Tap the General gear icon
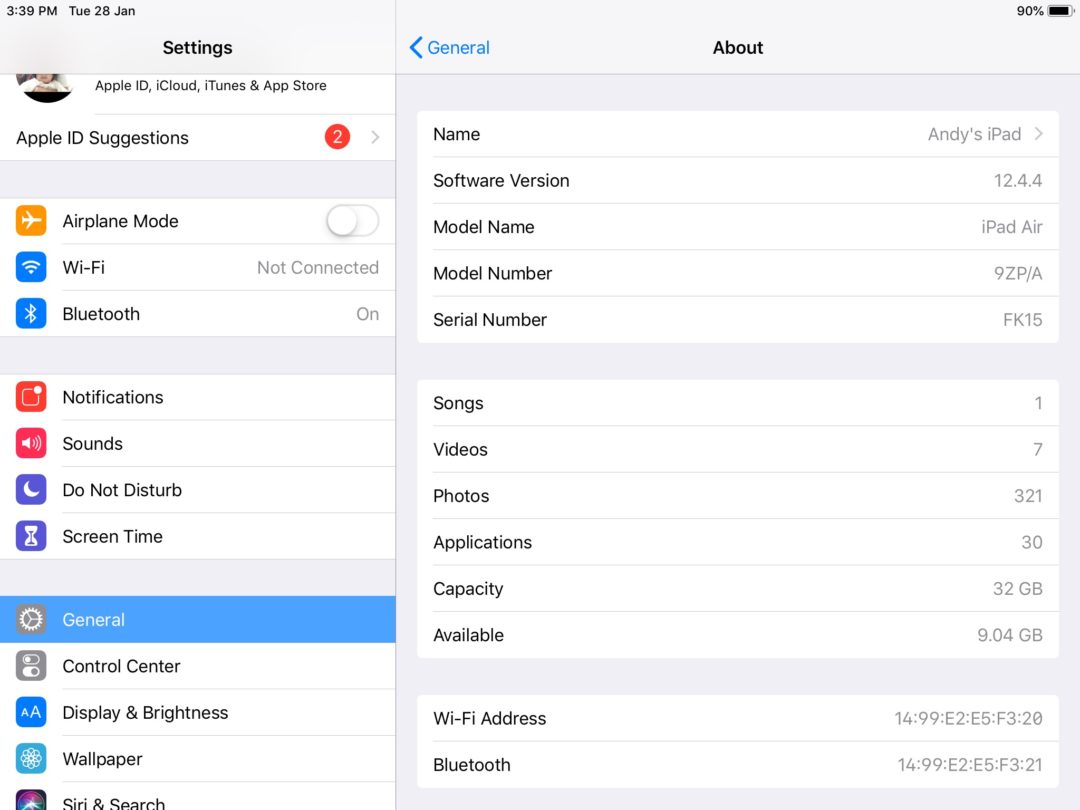 pyautogui.click(x=30, y=619)
